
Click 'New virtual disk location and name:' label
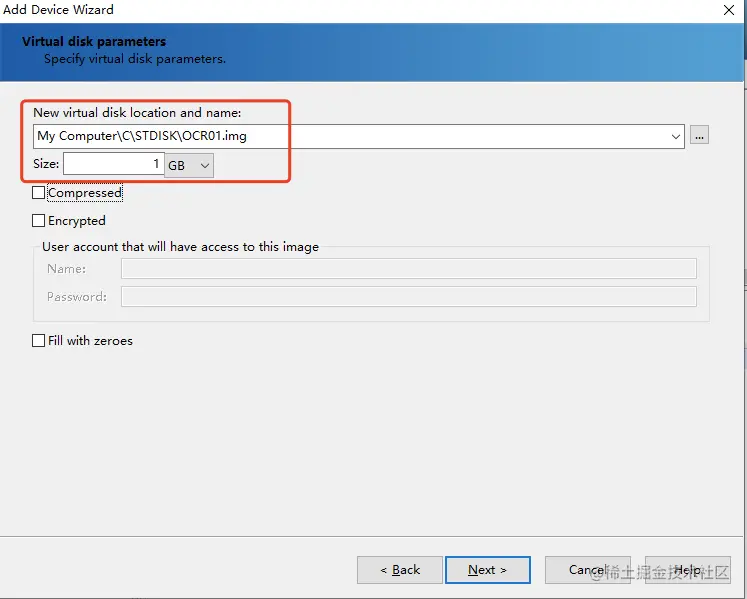click(137, 113)
